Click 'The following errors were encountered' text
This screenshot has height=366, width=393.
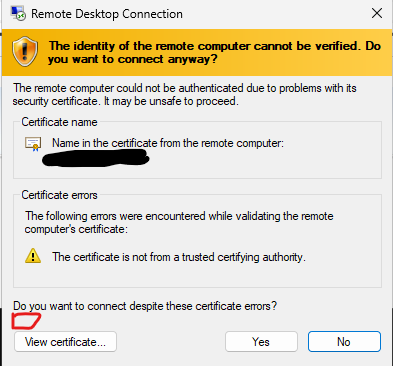point(179,223)
